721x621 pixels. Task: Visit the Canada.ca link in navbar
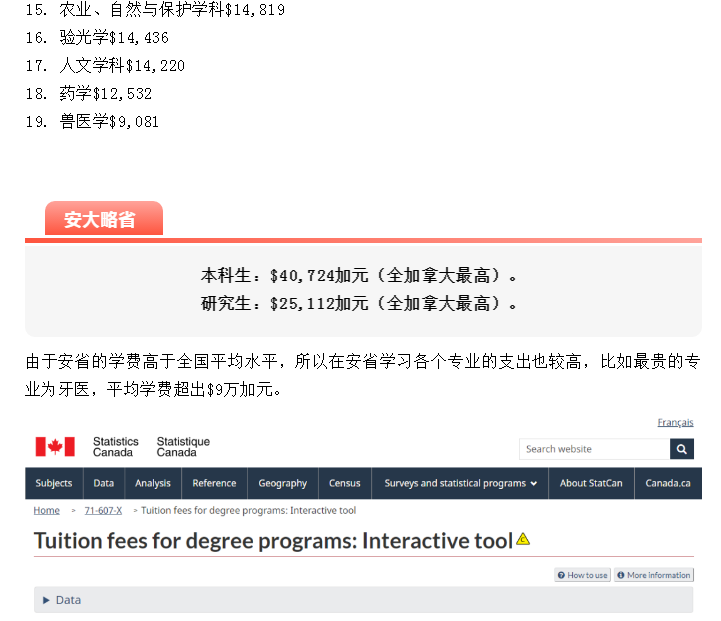[x=668, y=483]
